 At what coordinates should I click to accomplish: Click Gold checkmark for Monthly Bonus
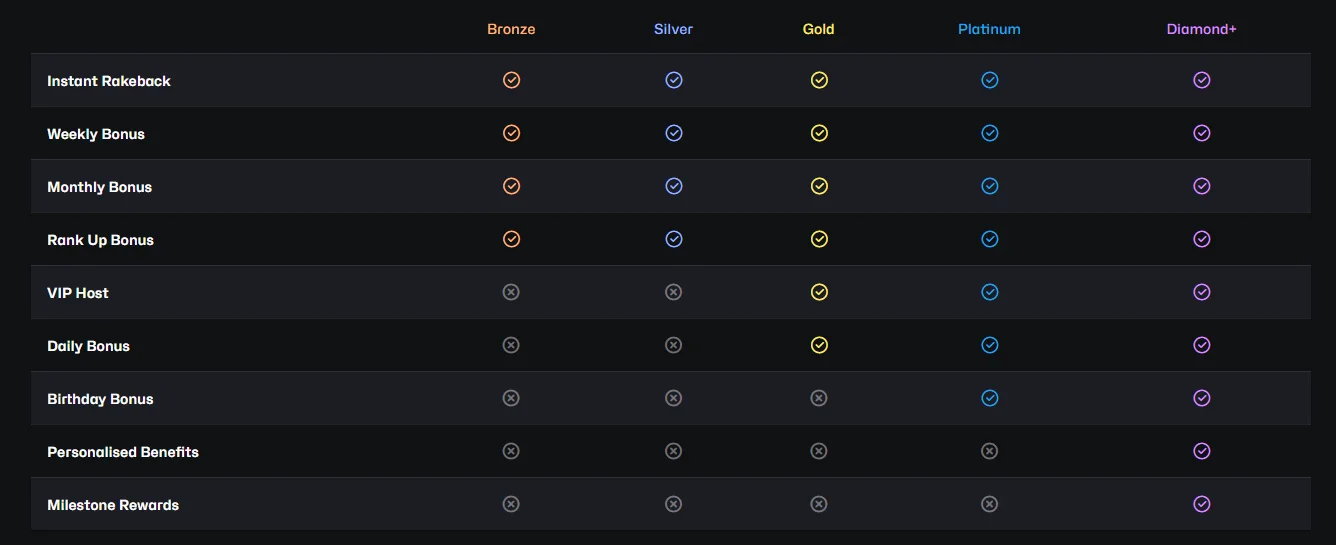point(819,186)
